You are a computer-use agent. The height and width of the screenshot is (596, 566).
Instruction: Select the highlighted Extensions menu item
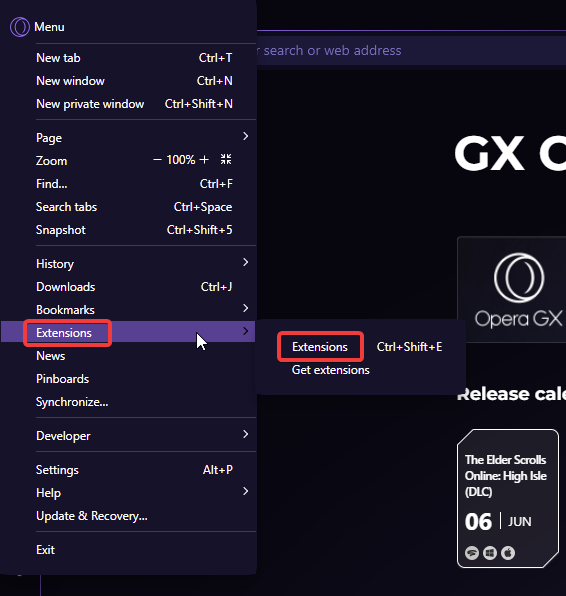point(128,332)
